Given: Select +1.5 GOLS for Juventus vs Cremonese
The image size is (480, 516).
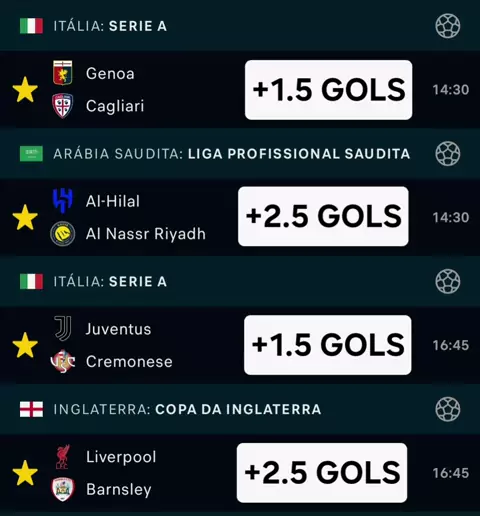Looking at the screenshot, I should pos(328,345).
